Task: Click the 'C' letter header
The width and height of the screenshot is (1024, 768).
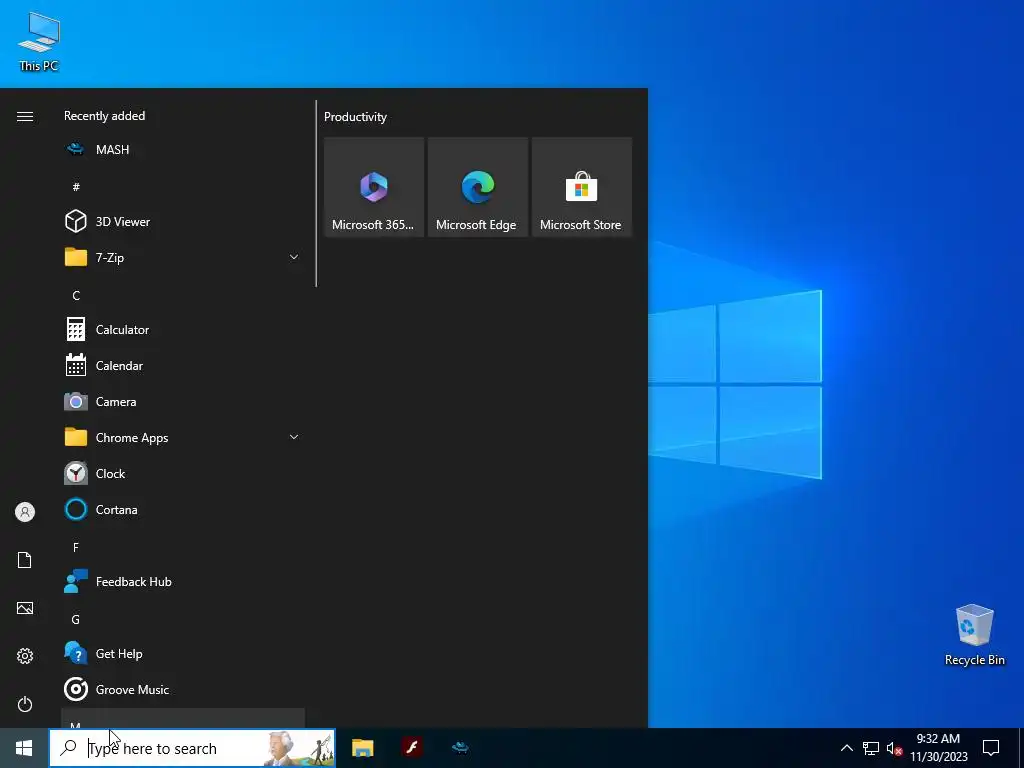Action: (76, 296)
